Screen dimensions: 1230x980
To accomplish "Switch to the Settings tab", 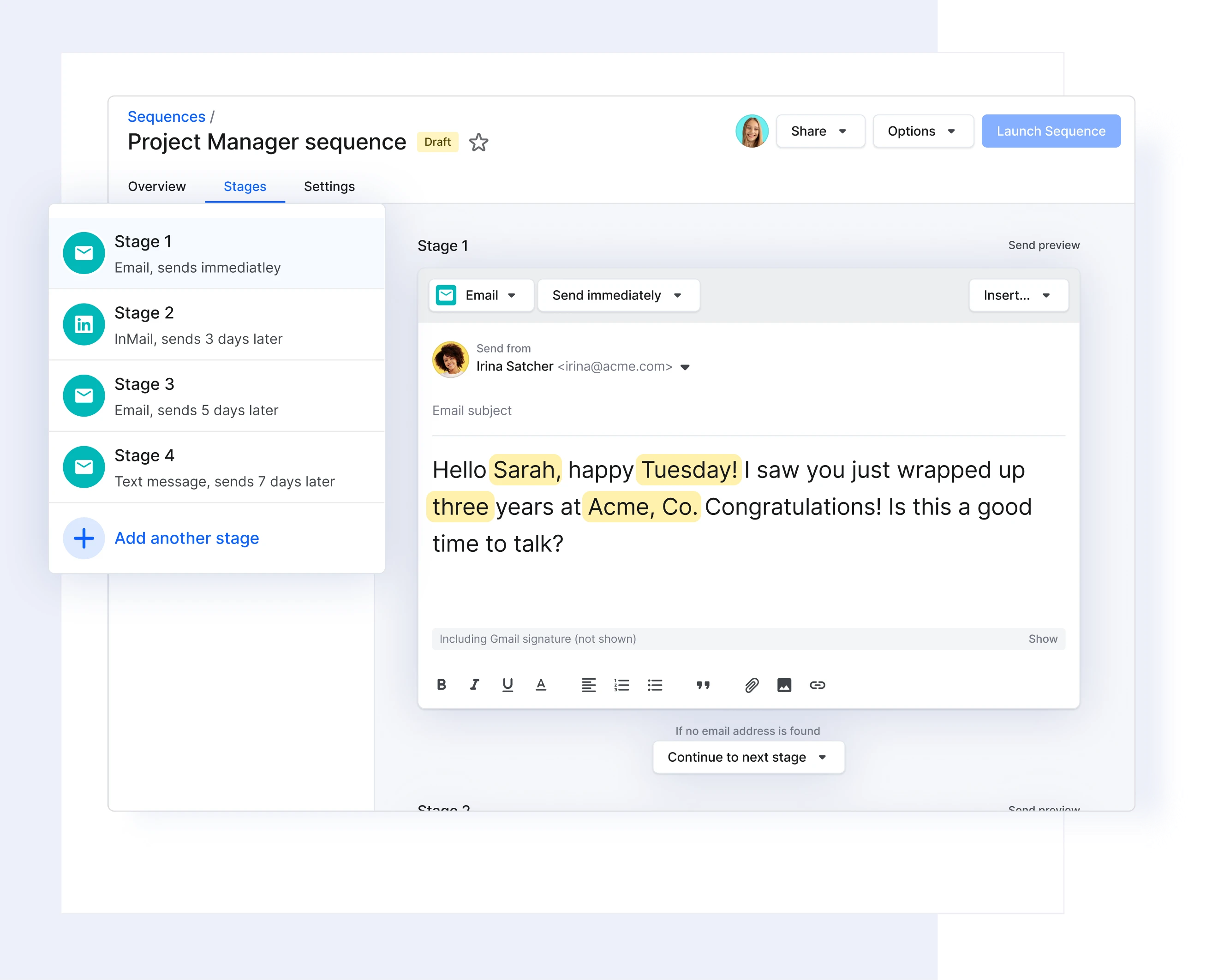I will coord(330,186).
